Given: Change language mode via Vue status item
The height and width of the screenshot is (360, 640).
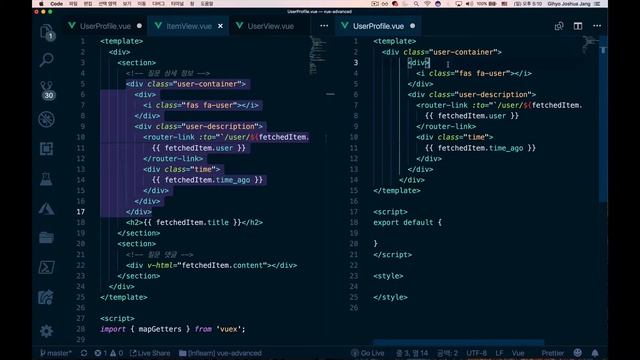Looking at the screenshot, I should [x=518, y=353].
